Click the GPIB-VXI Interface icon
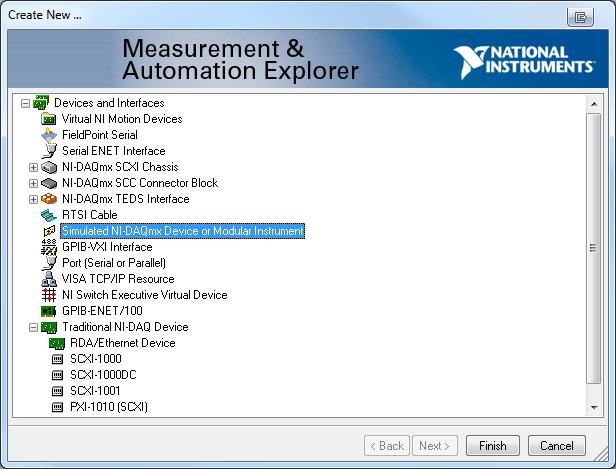This screenshot has height=469, width=616. 49,247
